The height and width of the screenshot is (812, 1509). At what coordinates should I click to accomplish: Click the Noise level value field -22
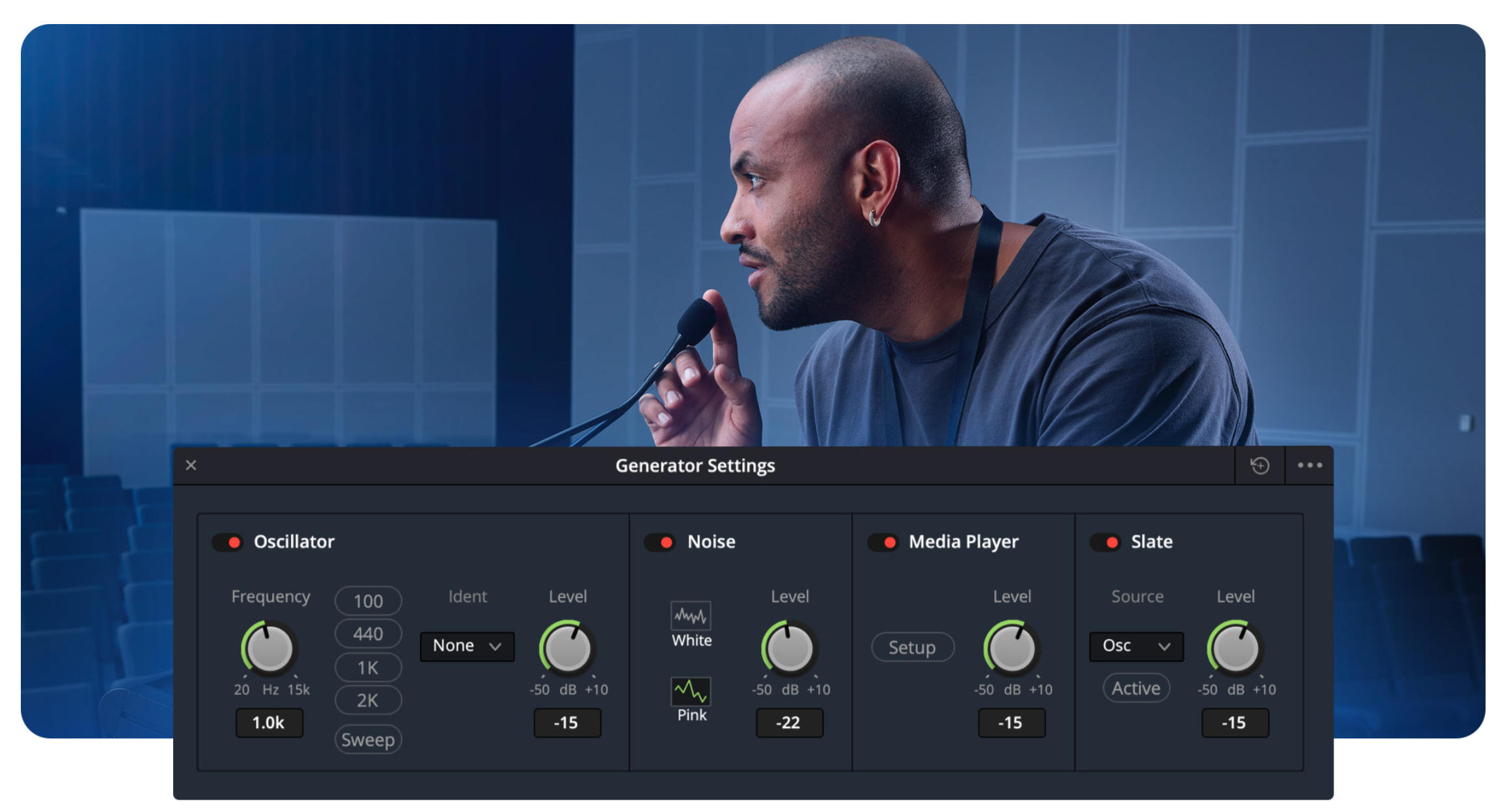[x=788, y=723]
